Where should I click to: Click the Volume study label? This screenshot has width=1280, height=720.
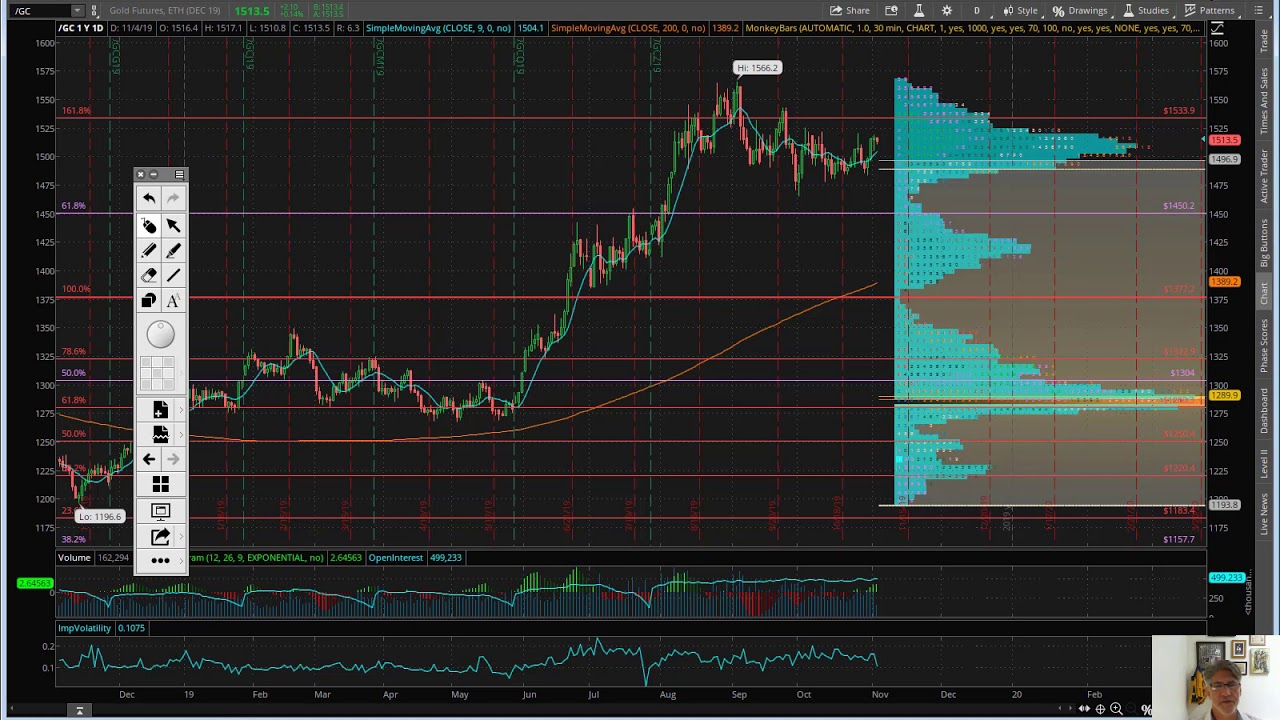pyautogui.click(x=74, y=557)
